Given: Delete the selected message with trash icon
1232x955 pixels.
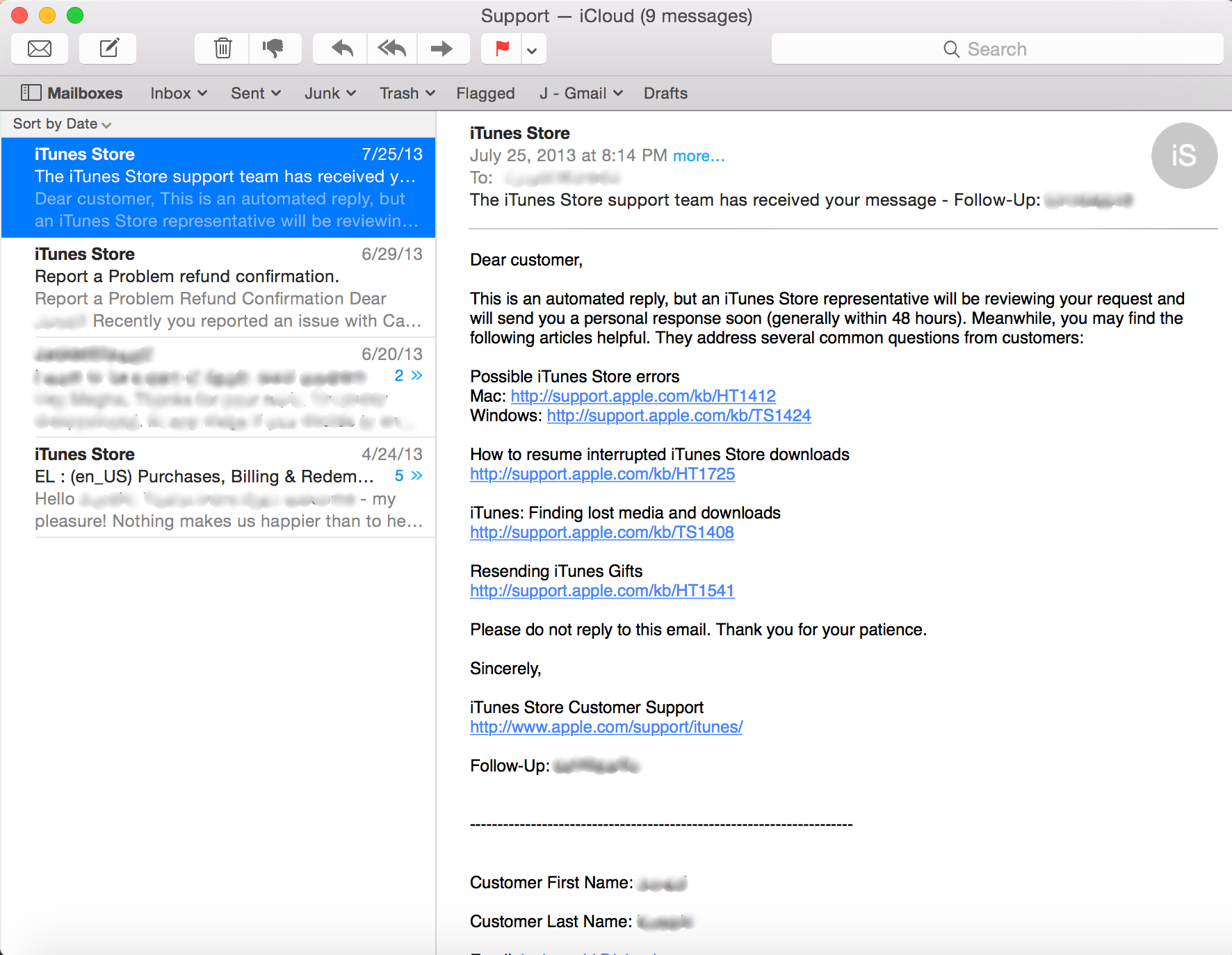Looking at the screenshot, I should [x=222, y=49].
